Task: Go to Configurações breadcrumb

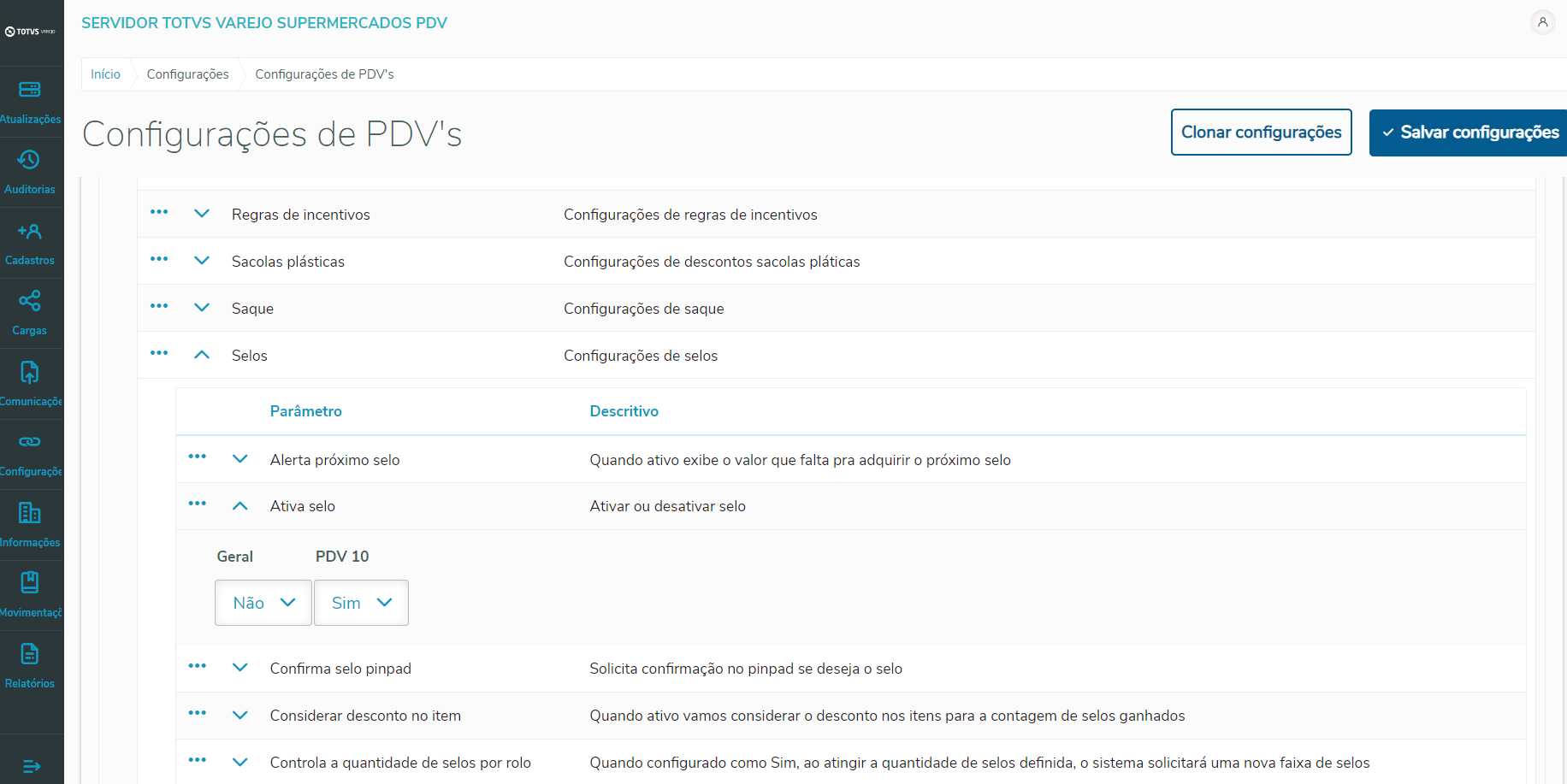Action: (187, 74)
